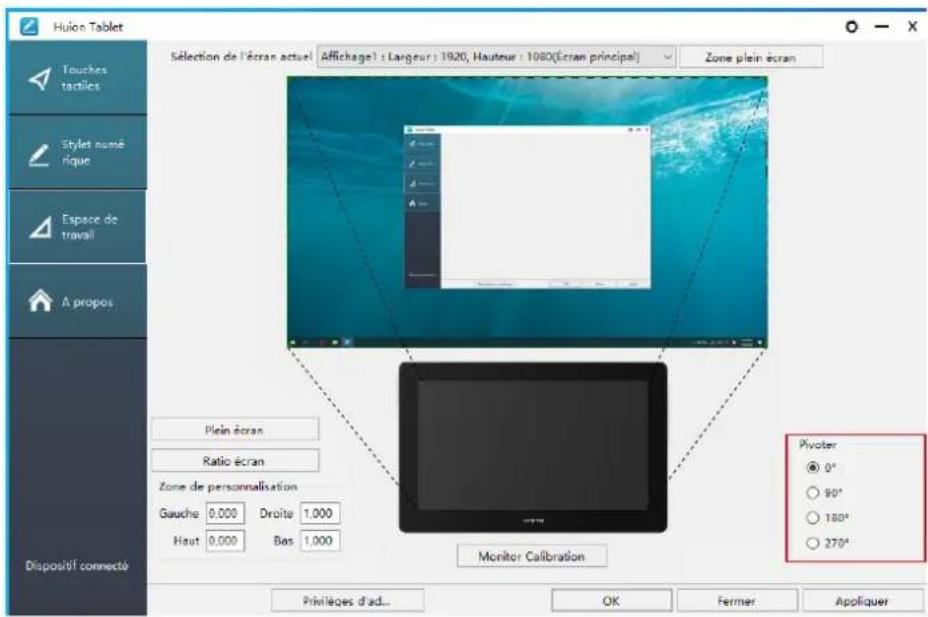928x617 pixels.
Task: Click the Pivoter group label
Action: tap(817, 444)
